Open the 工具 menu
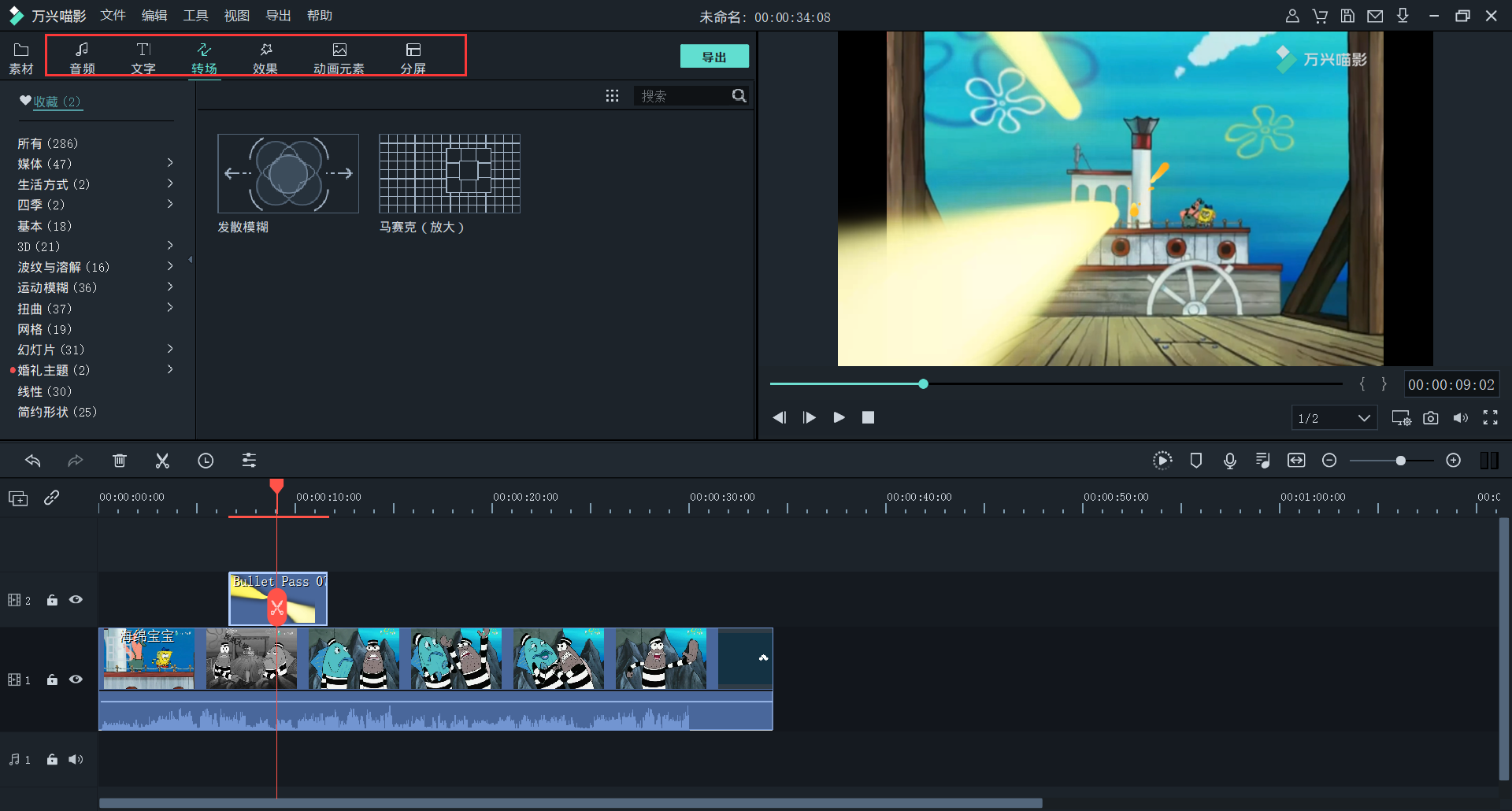The height and width of the screenshot is (811, 1512). tap(195, 16)
